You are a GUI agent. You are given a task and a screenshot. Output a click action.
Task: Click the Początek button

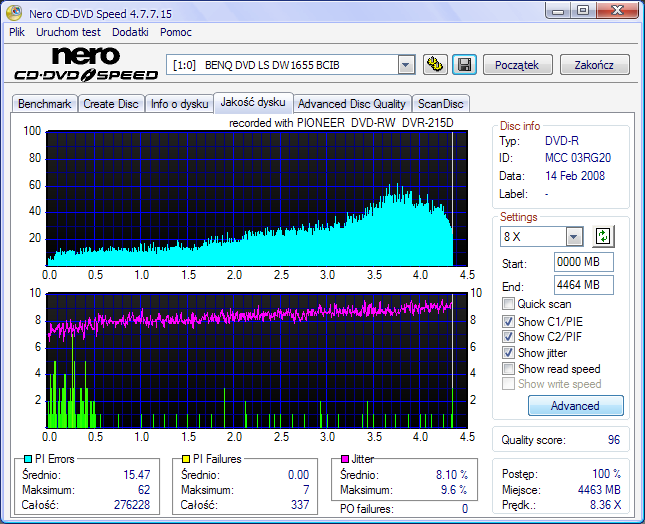tap(517, 65)
